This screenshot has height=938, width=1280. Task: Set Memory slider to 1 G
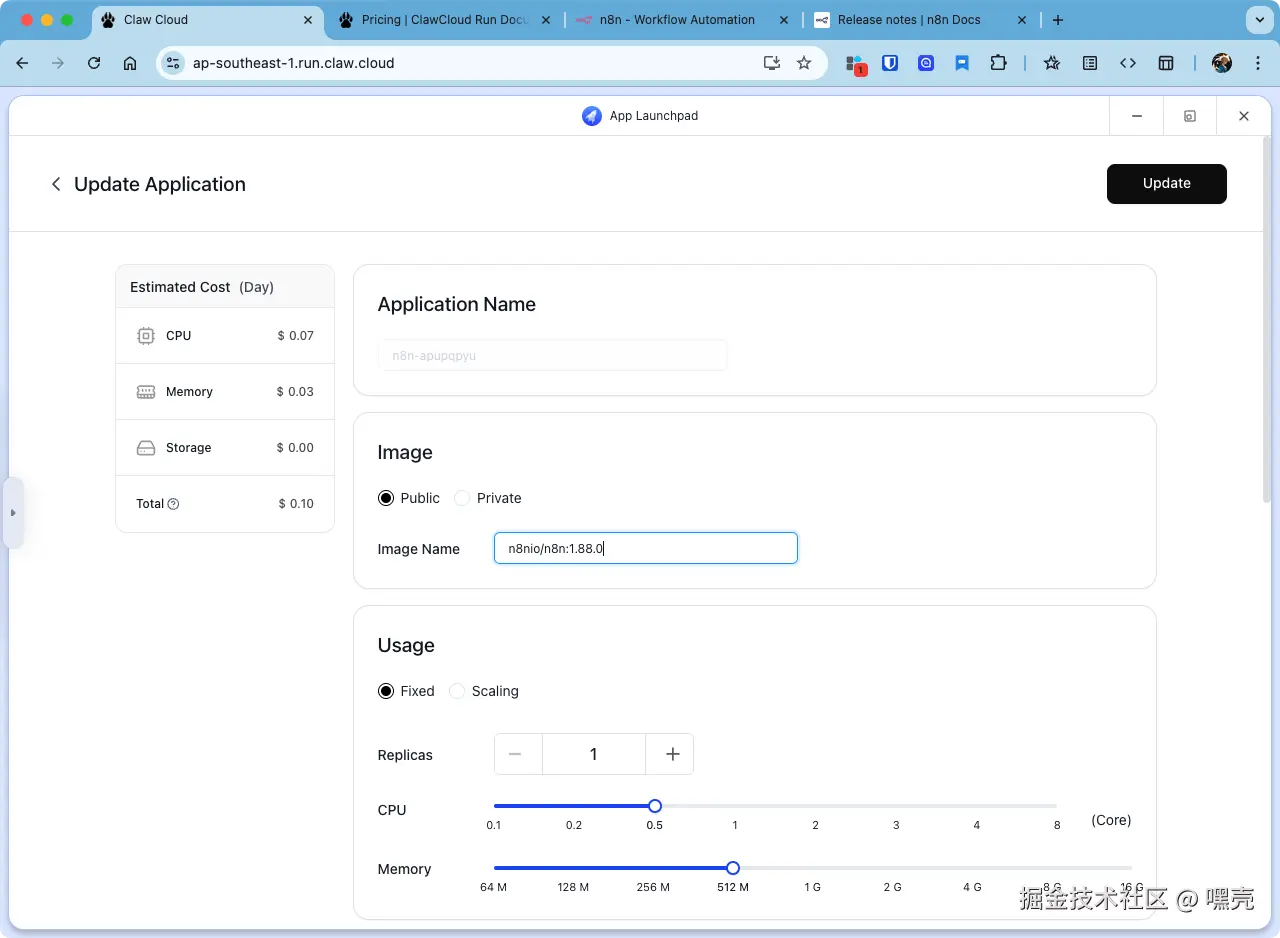tap(812, 868)
